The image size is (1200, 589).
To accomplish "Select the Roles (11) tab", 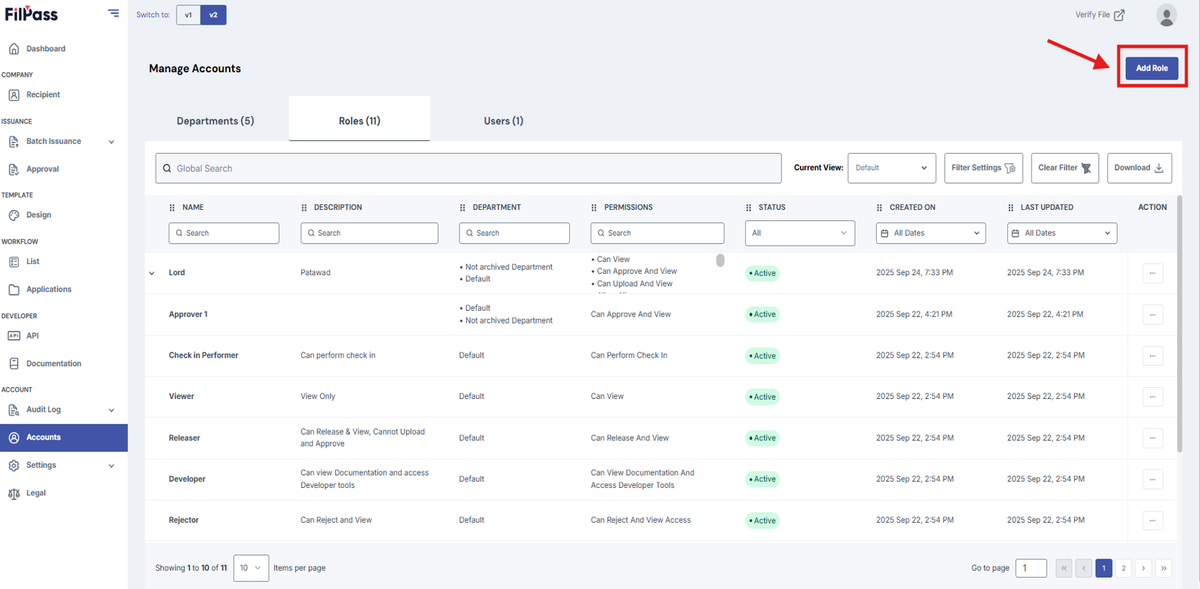I will (359, 121).
